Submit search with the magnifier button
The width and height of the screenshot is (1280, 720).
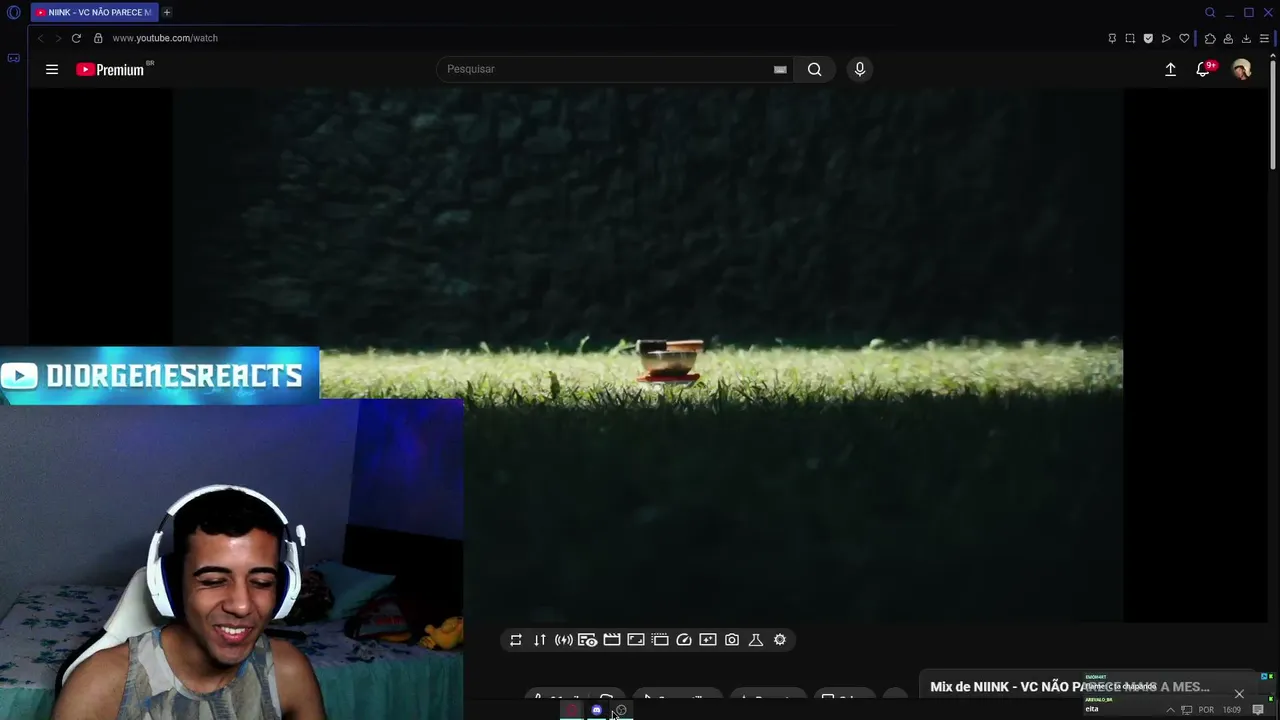pos(815,69)
